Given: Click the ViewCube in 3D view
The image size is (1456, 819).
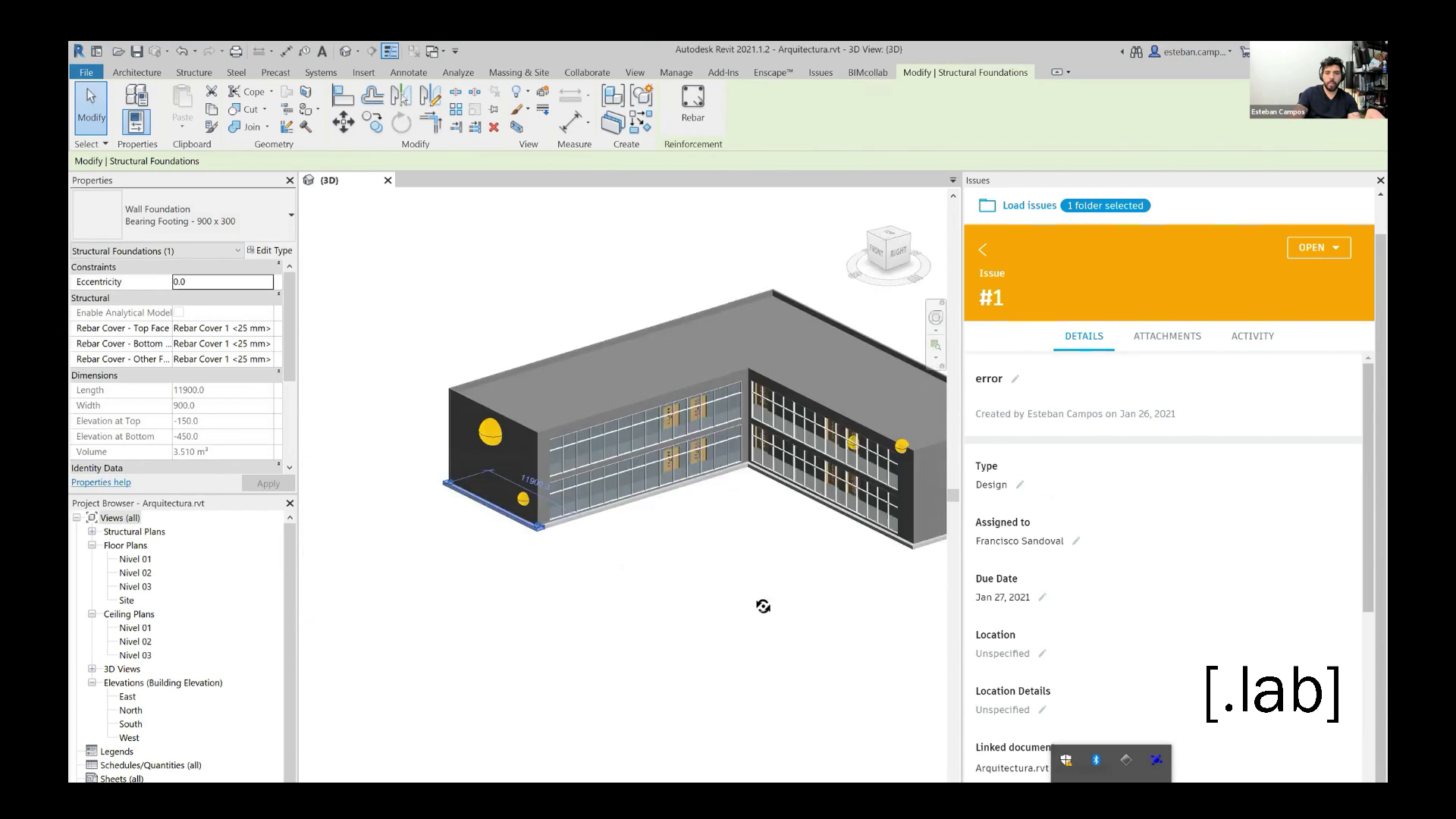Looking at the screenshot, I should click(x=888, y=249).
